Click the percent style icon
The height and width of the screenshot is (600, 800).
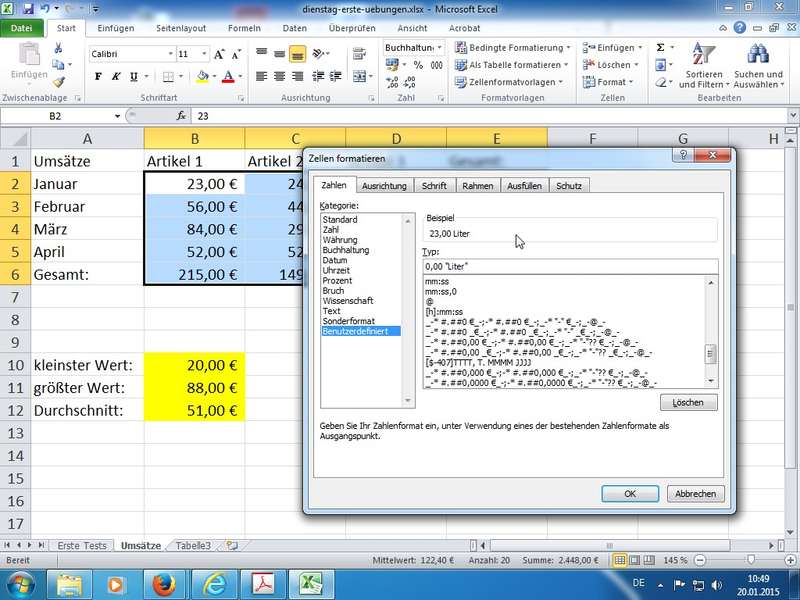(x=418, y=65)
